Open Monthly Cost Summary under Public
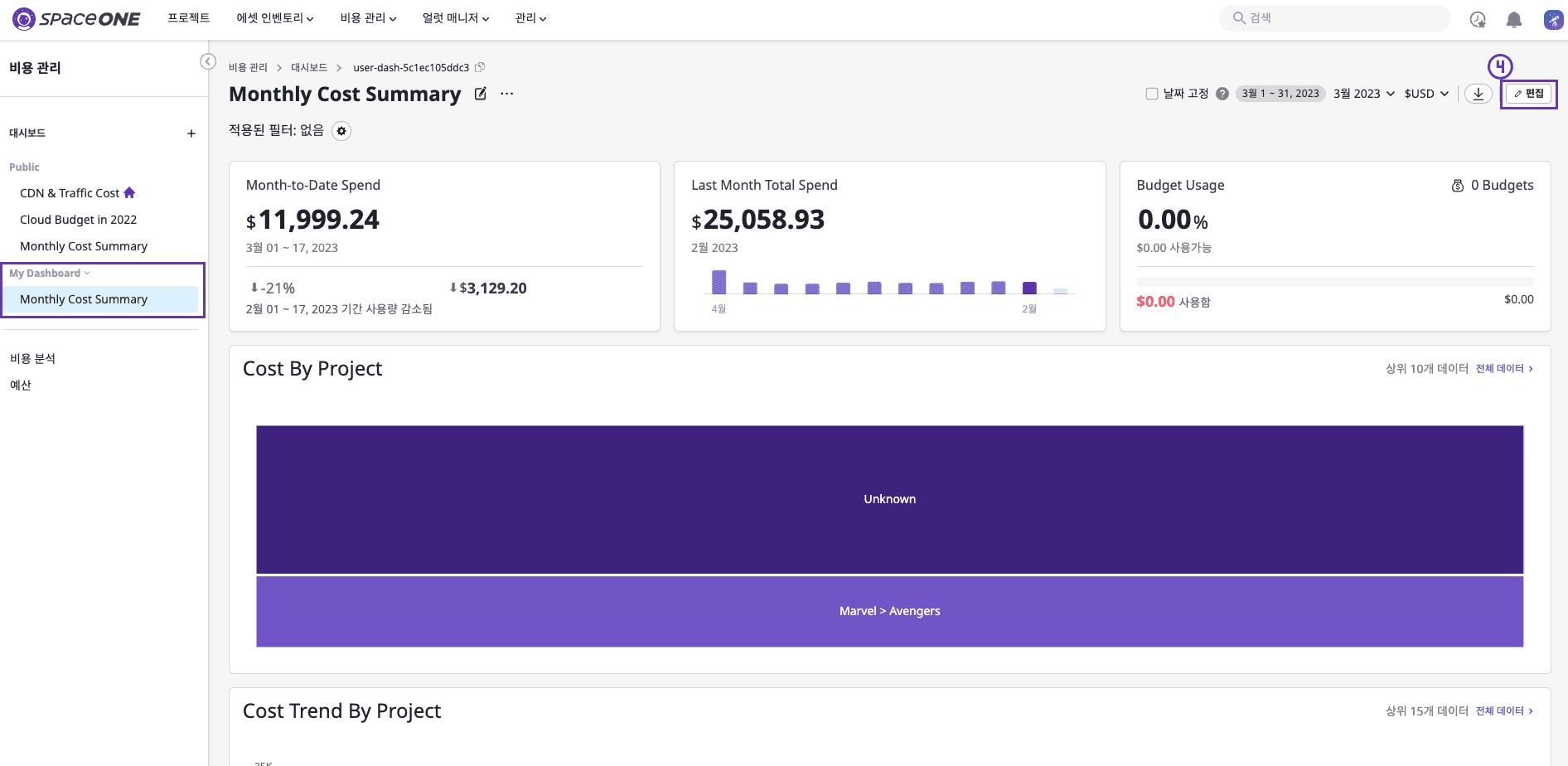The image size is (1568, 766). tap(84, 246)
